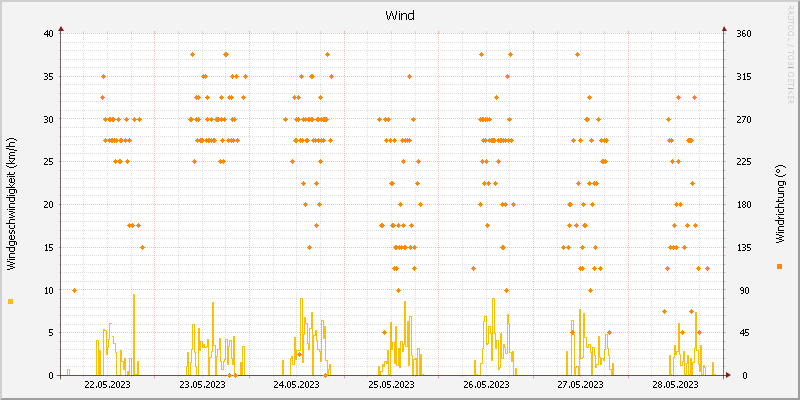This screenshot has width=800, height=400.
Task: Click the left axis value 35
Action: point(48,77)
